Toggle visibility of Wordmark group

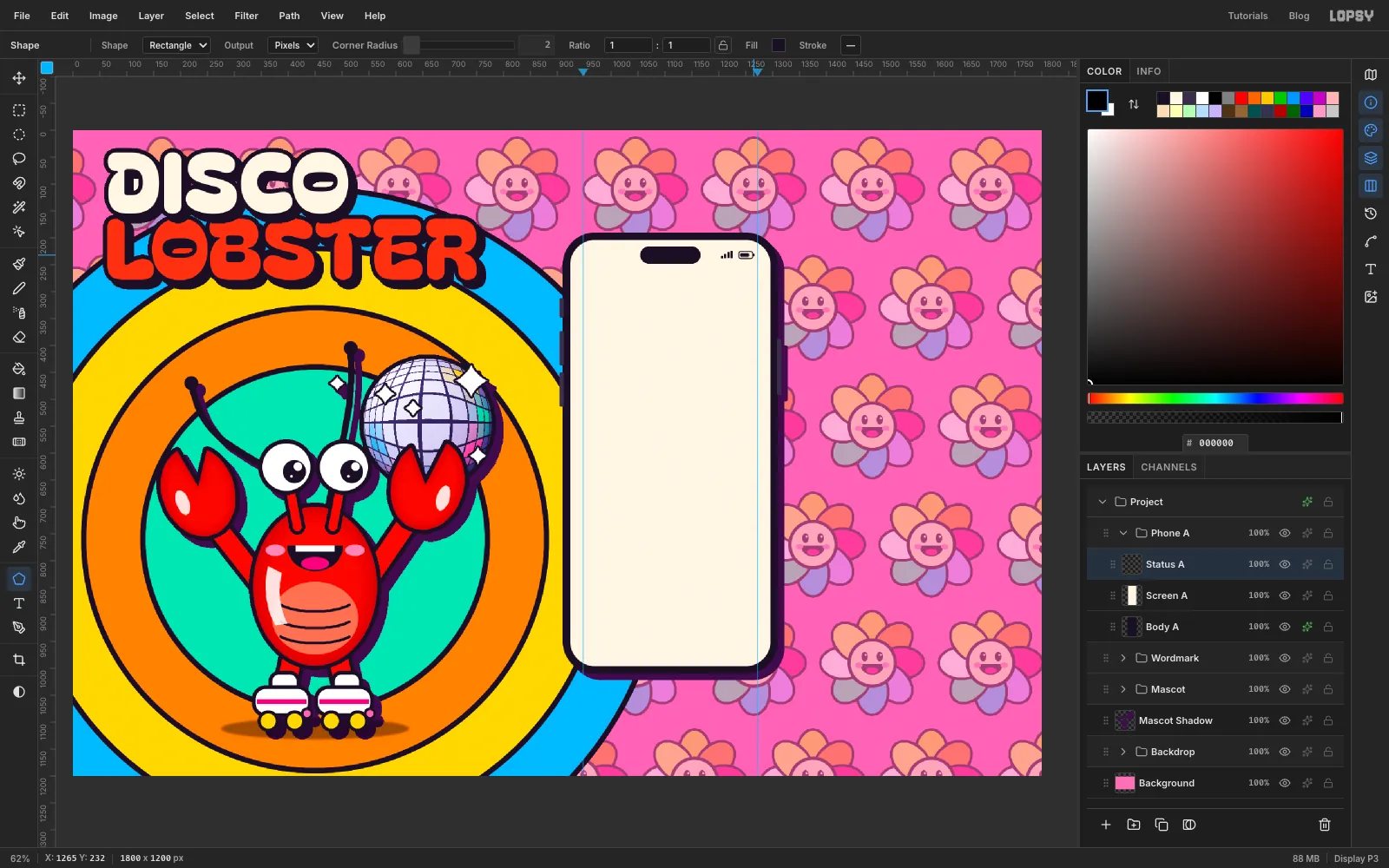click(x=1285, y=658)
